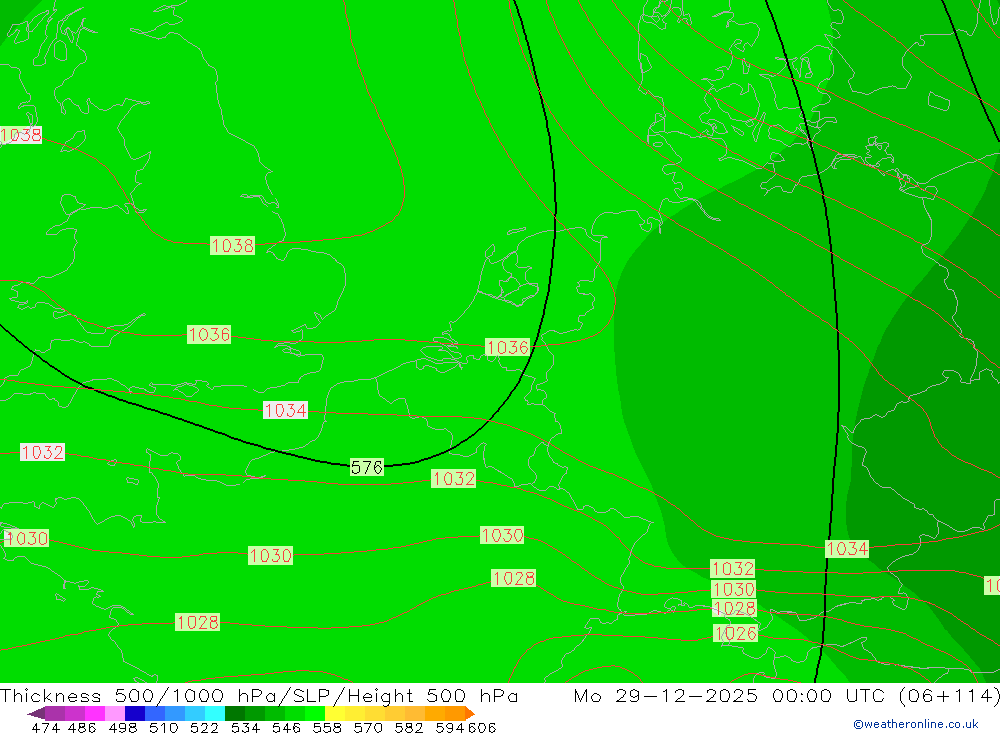Select the pink-highlighted 1034 label over northern France
Viewport: 1000px width, 733px height.
[x=285, y=410]
